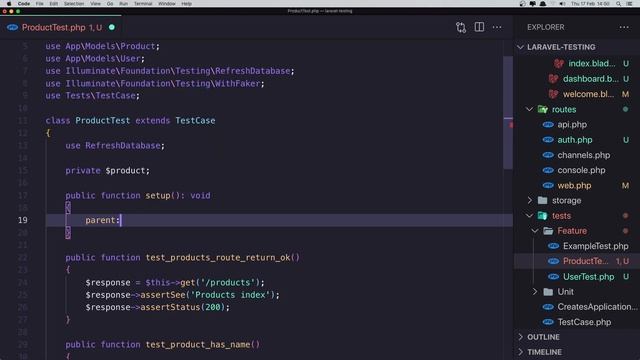Image resolution: width=640 pixels, height=360 pixels.
Task: Click the PHP icon beside api.php
Action: click(x=548, y=124)
